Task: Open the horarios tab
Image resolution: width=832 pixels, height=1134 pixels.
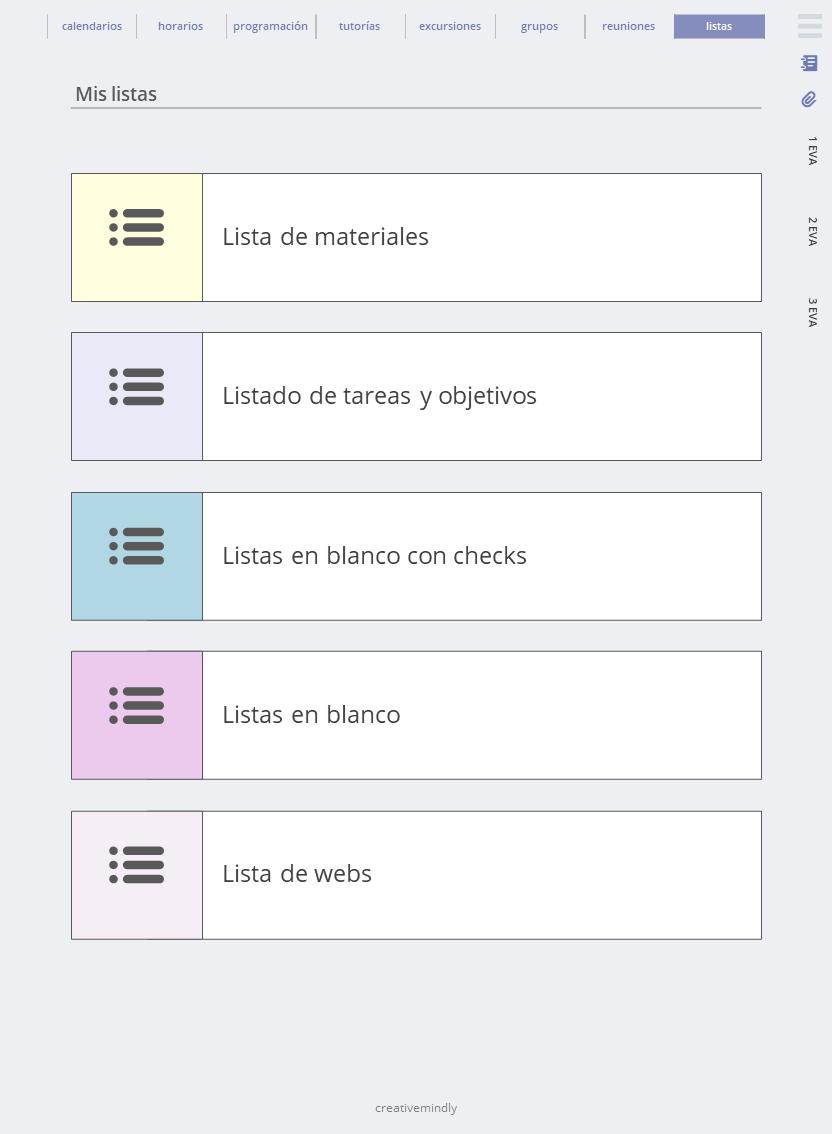Action: click(180, 26)
